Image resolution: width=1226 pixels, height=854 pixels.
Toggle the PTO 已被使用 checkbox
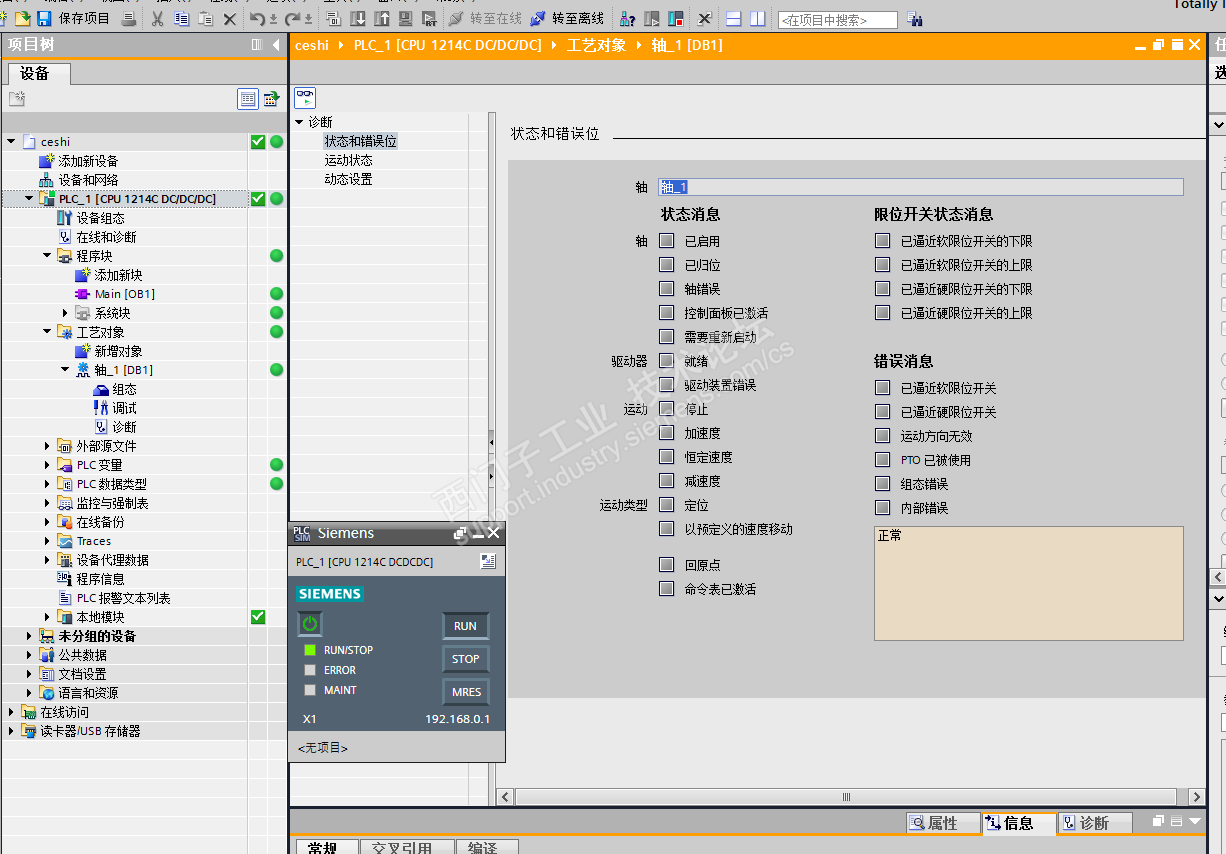[x=882, y=460]
